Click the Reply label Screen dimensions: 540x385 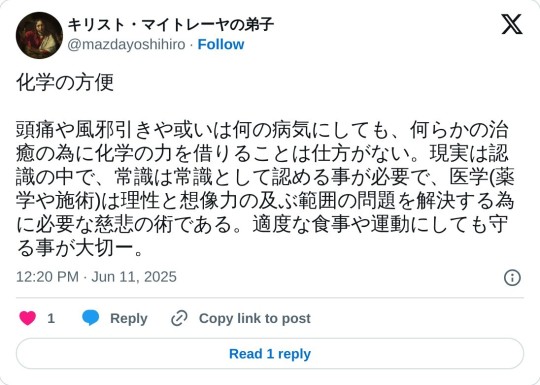[129, 318]
